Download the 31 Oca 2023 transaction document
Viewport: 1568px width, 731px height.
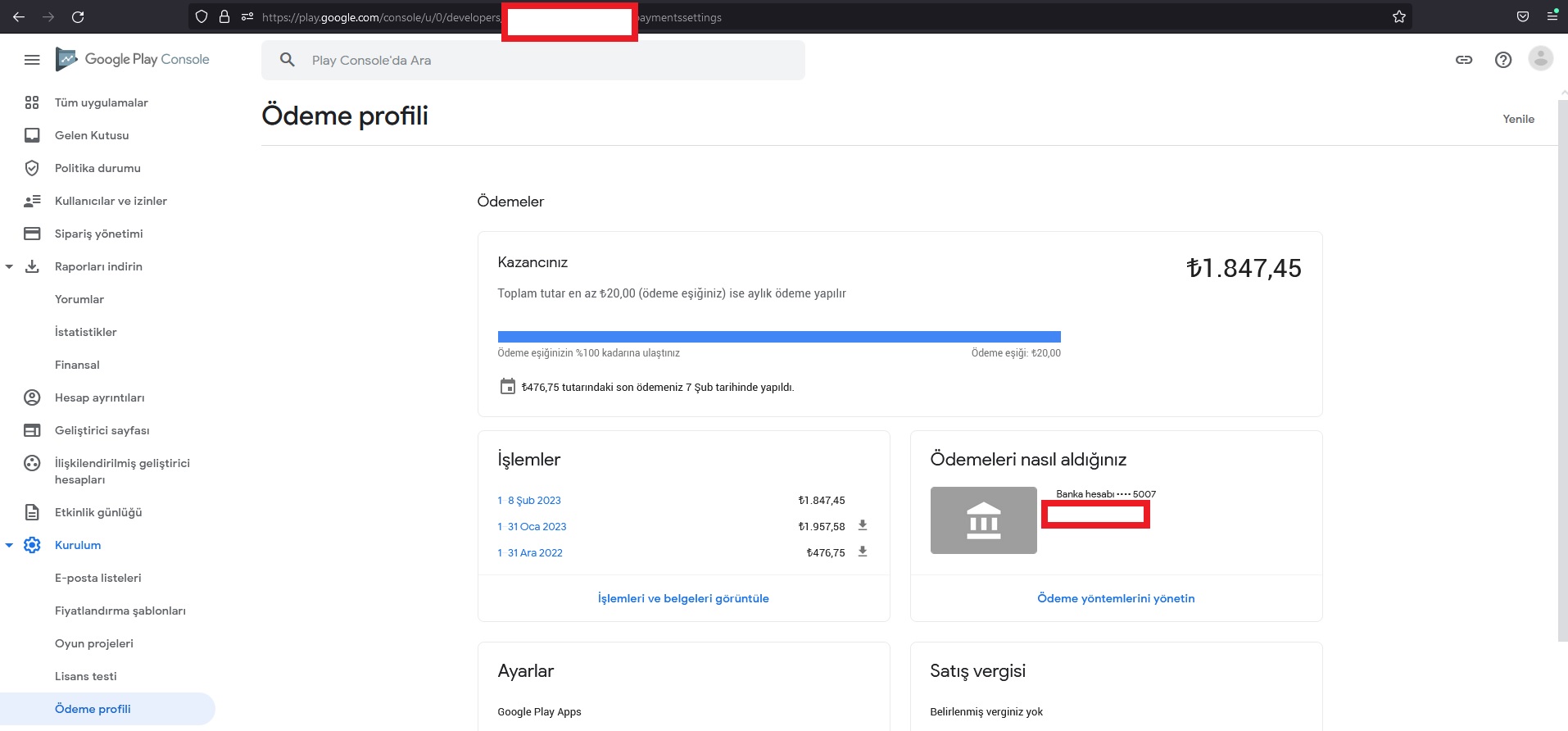[x=863, y=525]
